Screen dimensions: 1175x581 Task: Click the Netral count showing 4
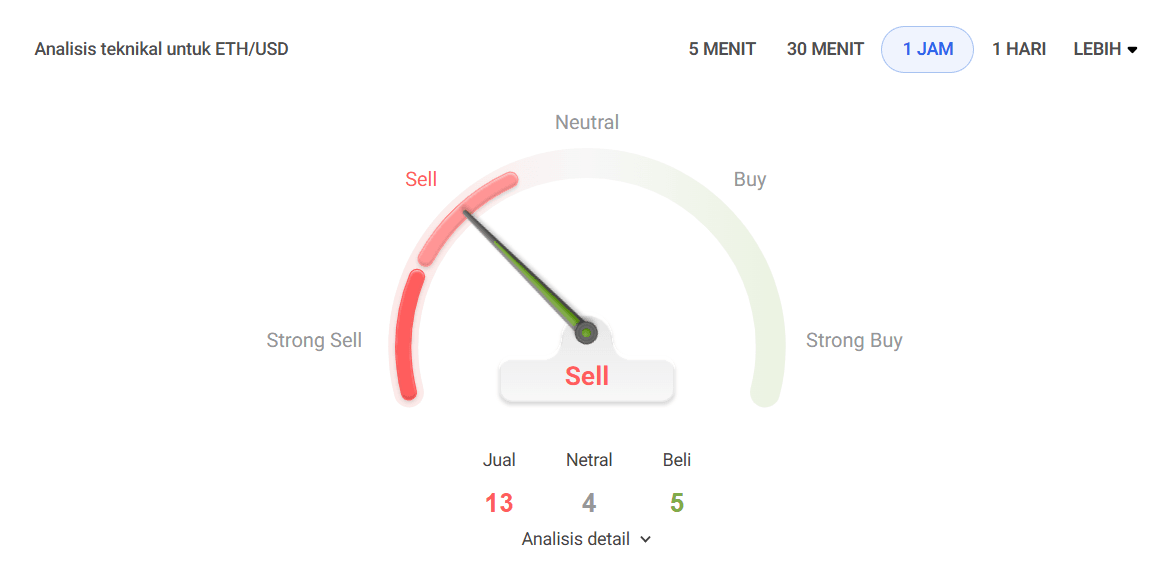click(x=588, y=503)
